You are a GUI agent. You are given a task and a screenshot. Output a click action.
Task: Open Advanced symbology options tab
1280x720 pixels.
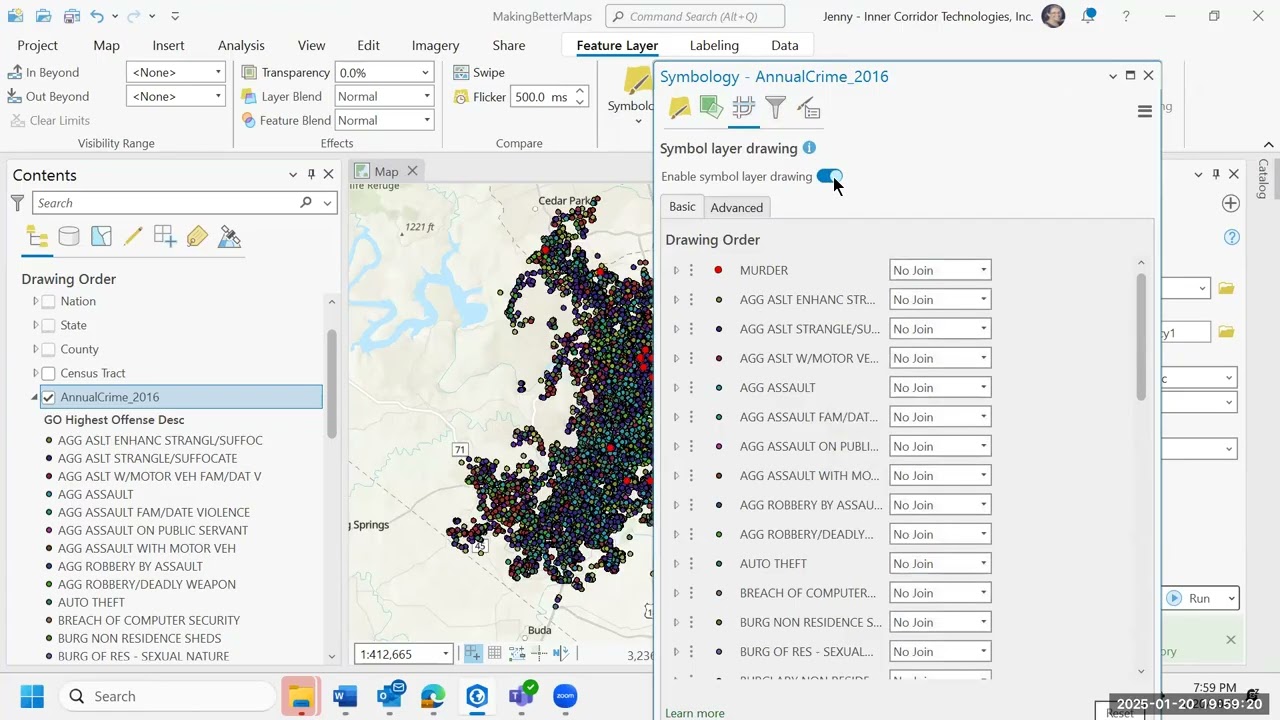pos(808,107)
